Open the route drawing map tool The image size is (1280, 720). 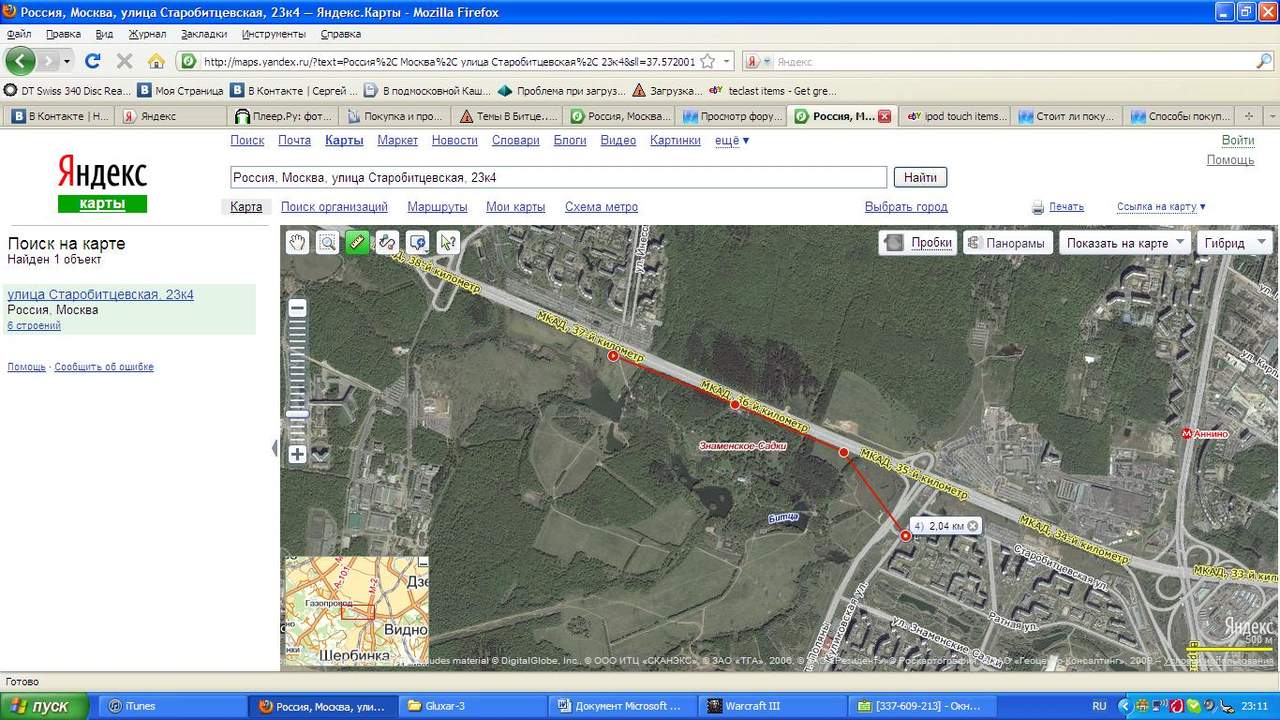(x=387, y=242)
